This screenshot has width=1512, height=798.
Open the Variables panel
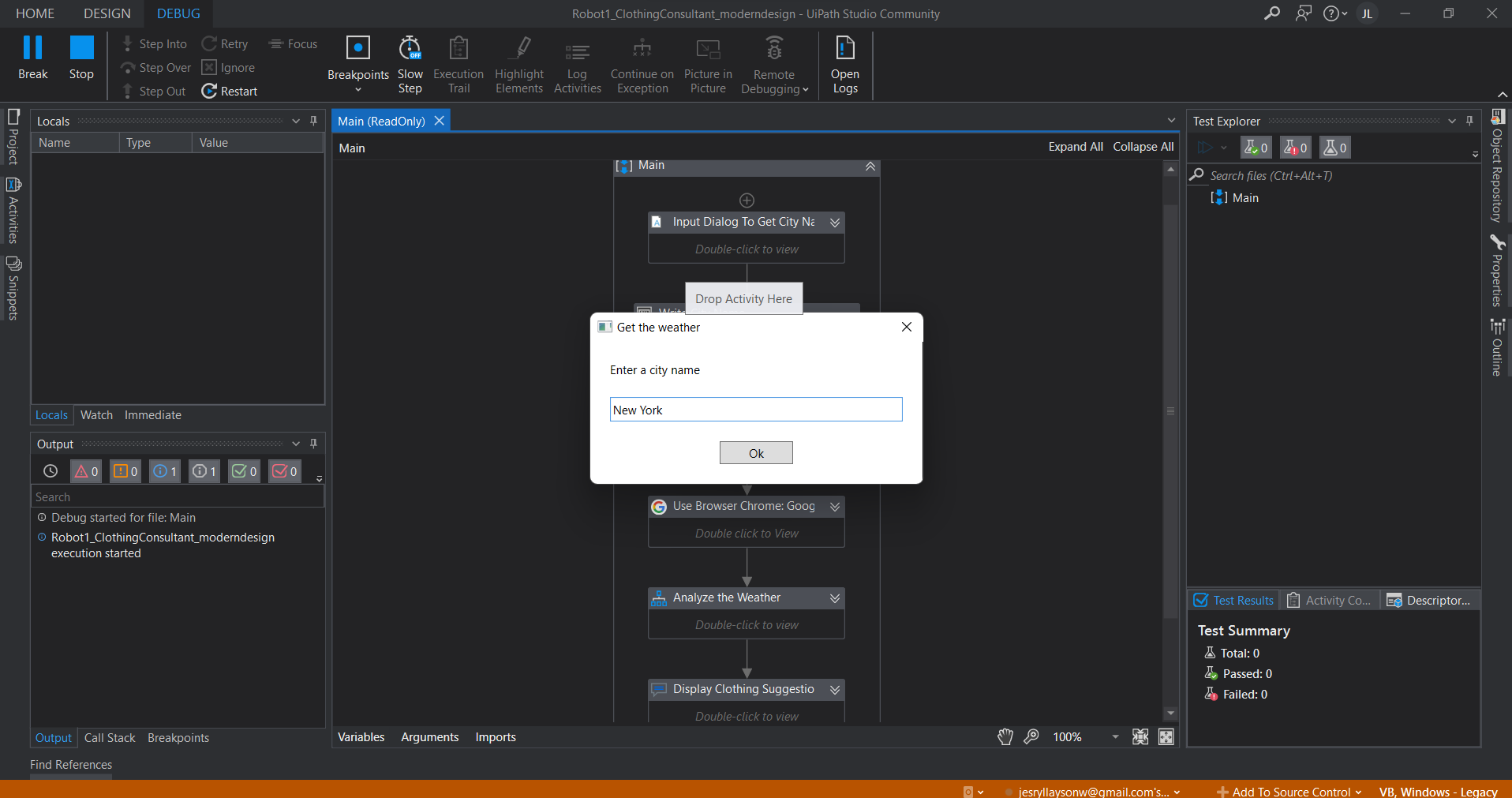(361, 737)
